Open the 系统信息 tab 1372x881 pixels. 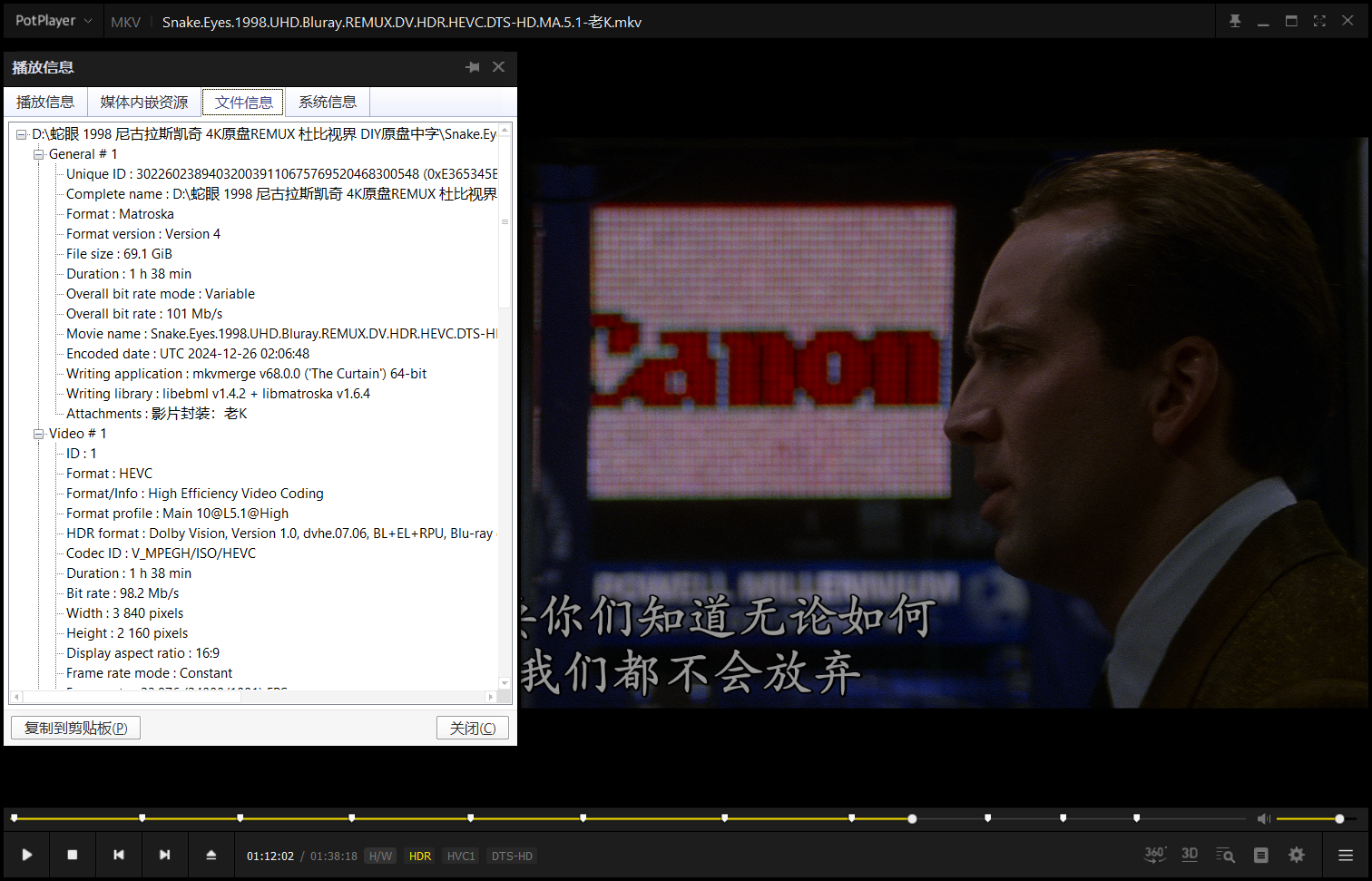pyautogui.click(x=328, y=102)
